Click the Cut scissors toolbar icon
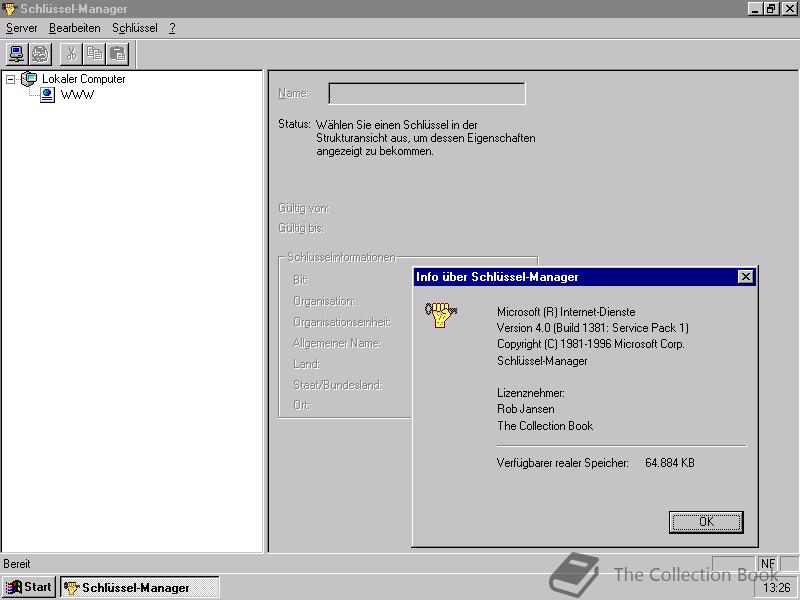800x600 pixels. [71, 54]
